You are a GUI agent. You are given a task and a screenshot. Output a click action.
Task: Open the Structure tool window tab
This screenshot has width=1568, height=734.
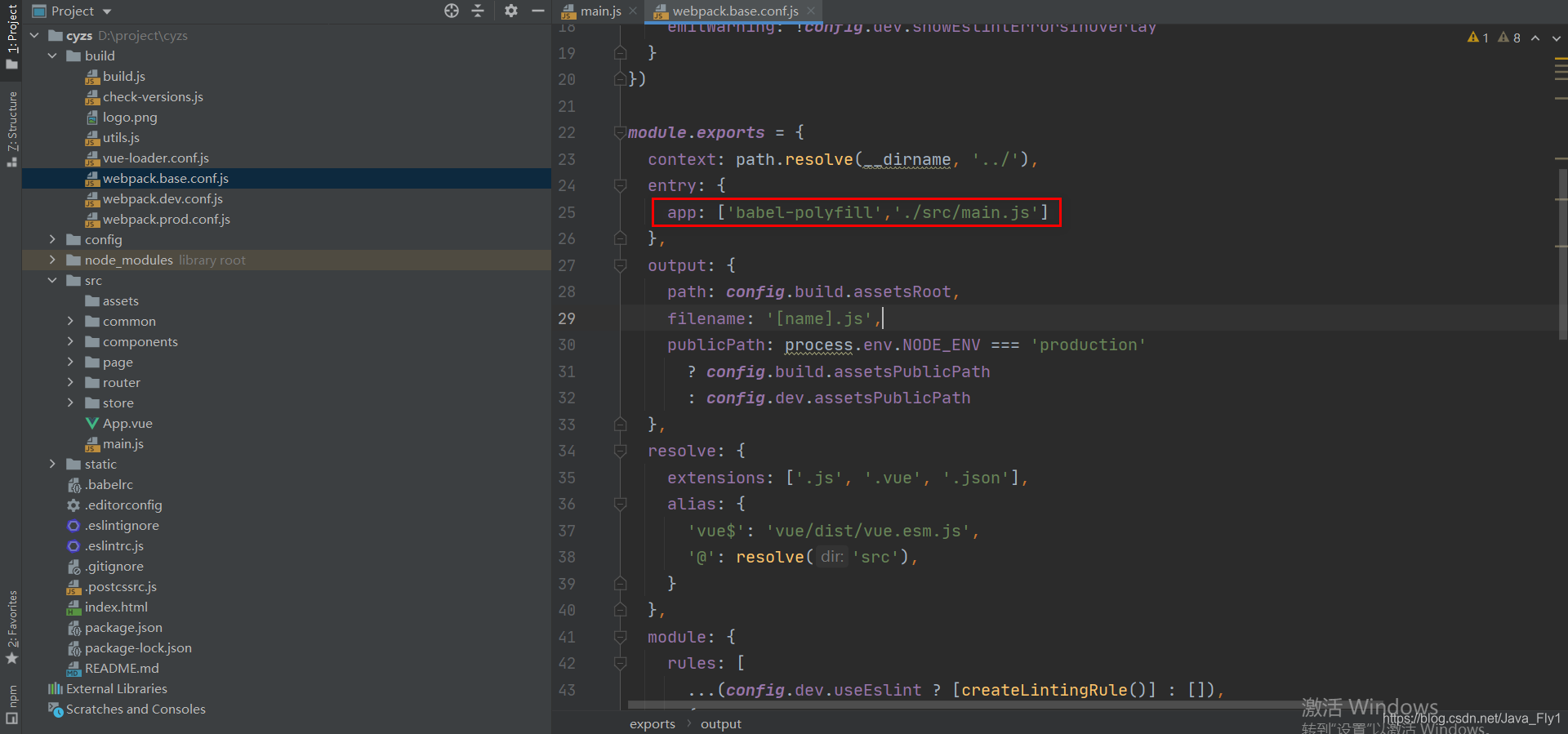pos(11,128)
